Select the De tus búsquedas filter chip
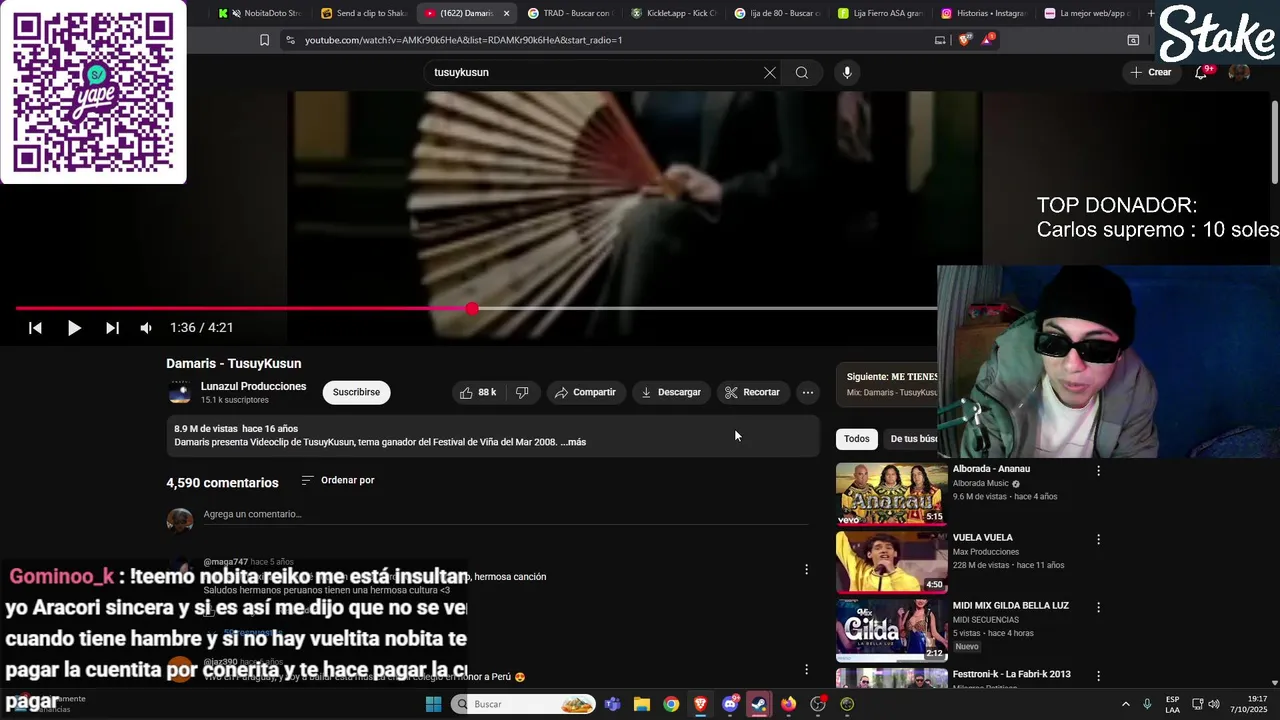This screenshot has width=1280, height=720. (912, 439)
